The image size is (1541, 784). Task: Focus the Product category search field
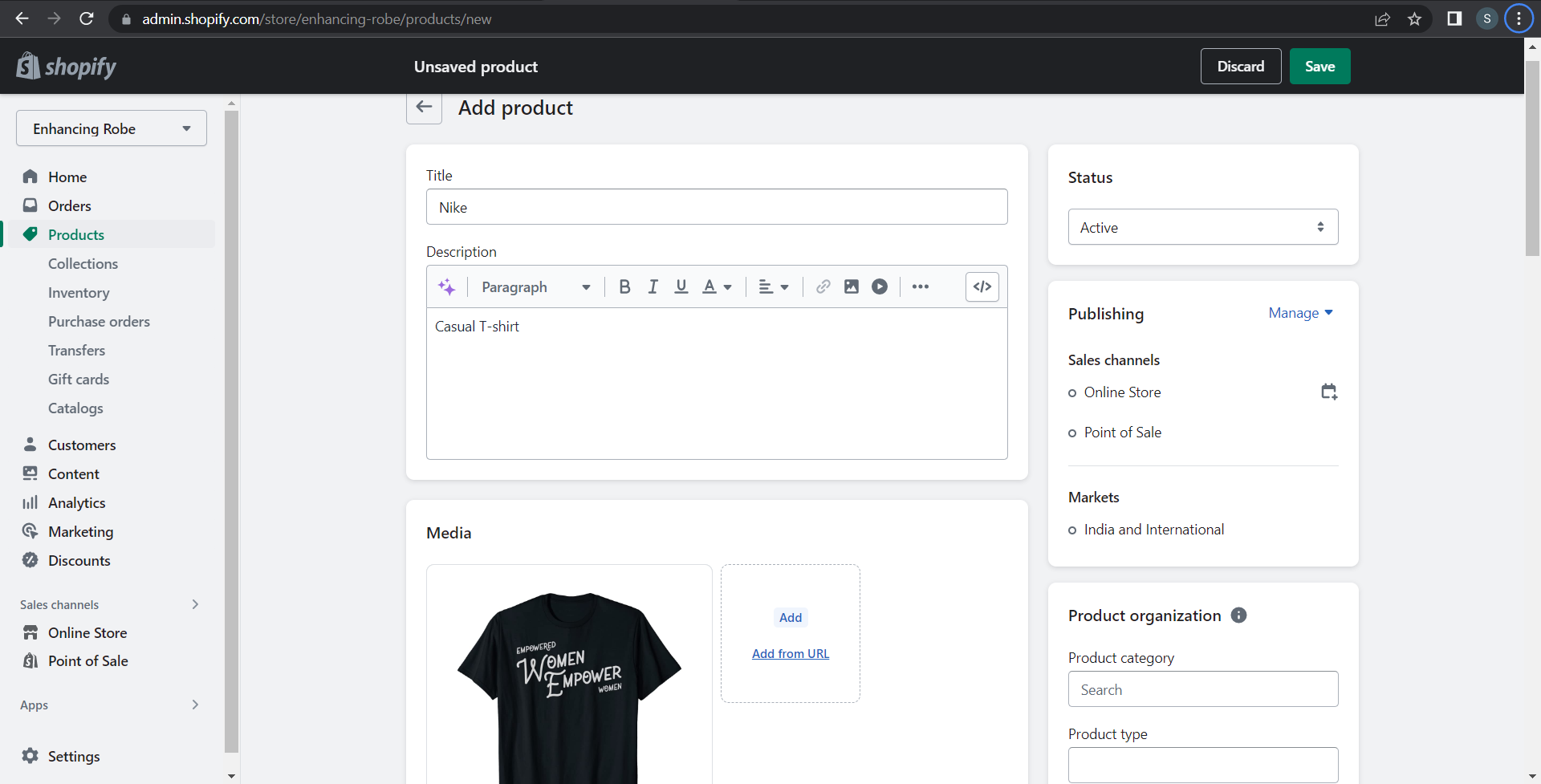pyautogui.click(x=1203, y=689)
